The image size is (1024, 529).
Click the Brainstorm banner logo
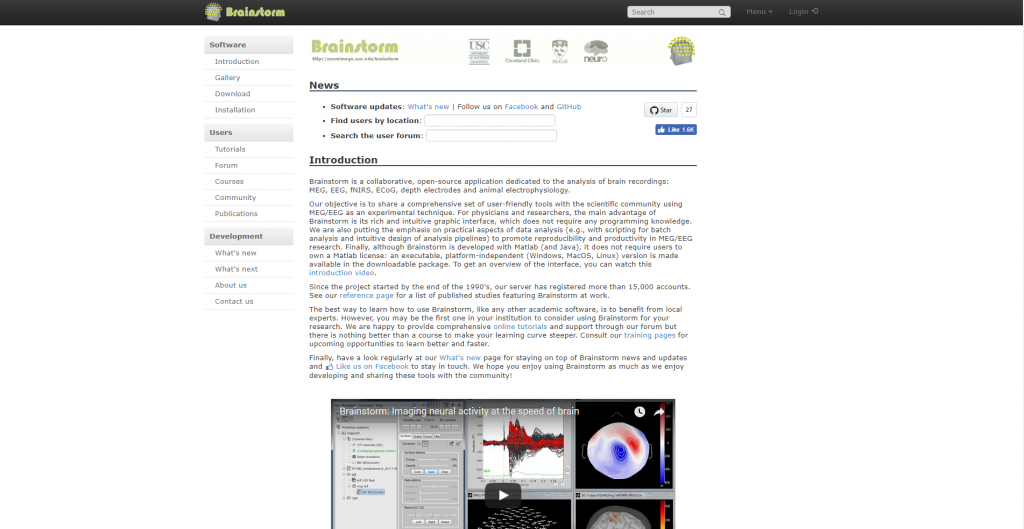(355, 50)
